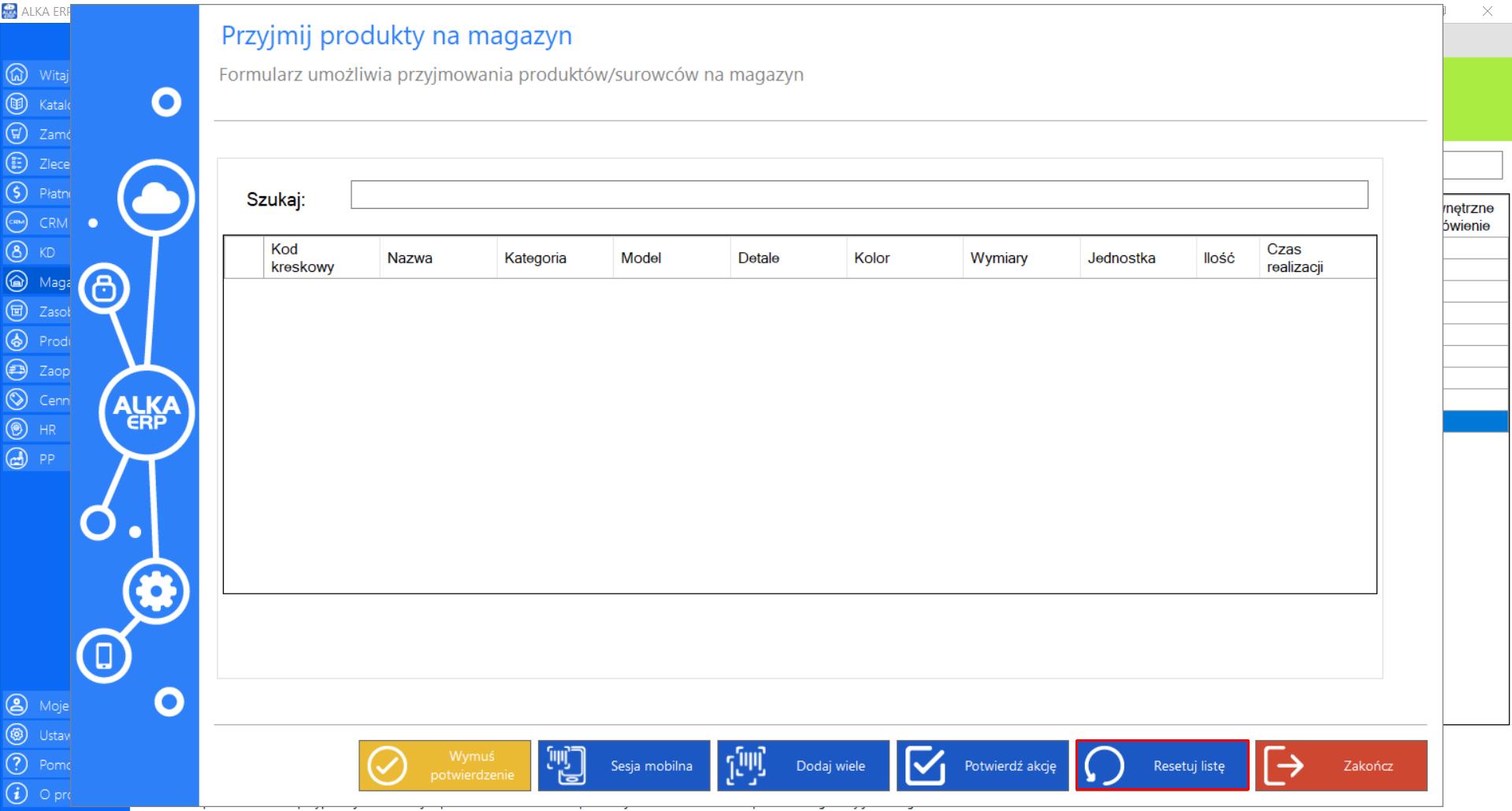Screen dimensions: 1512x811
Task: Sort by Kod kreskowy column header
Action: pos(321,258)
